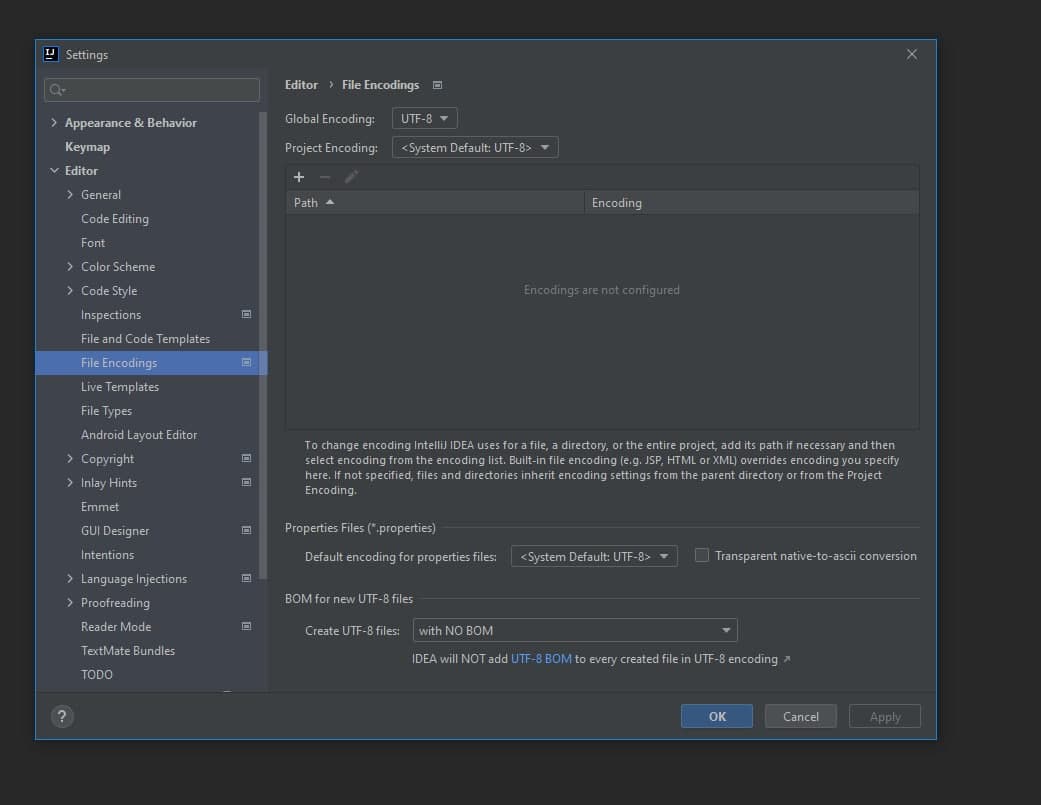Expand Appearance & Behavior section

pyautogui.click(x=54, y=123)
